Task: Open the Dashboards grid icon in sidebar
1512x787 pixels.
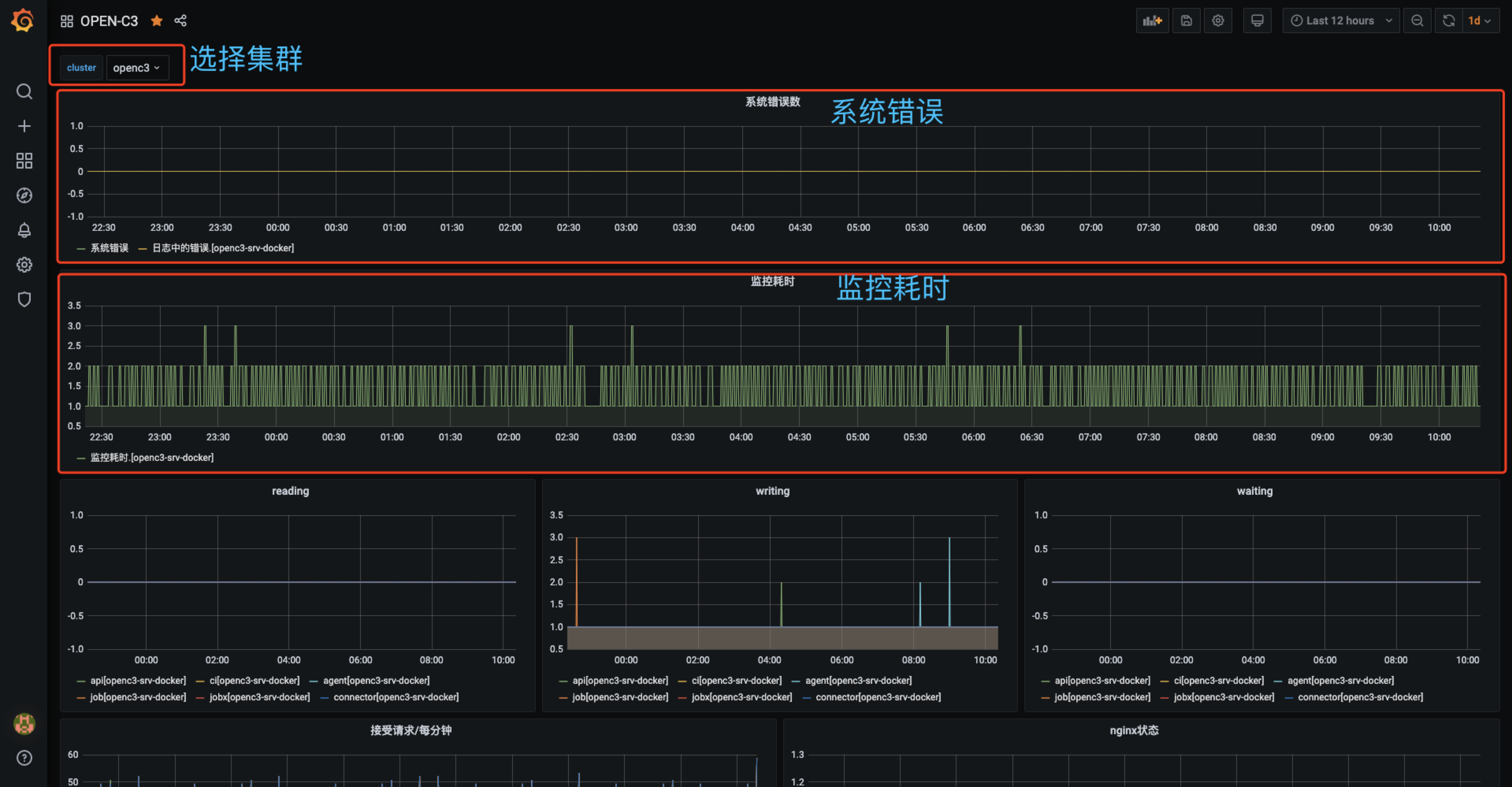Action: (x=24, y=161)
